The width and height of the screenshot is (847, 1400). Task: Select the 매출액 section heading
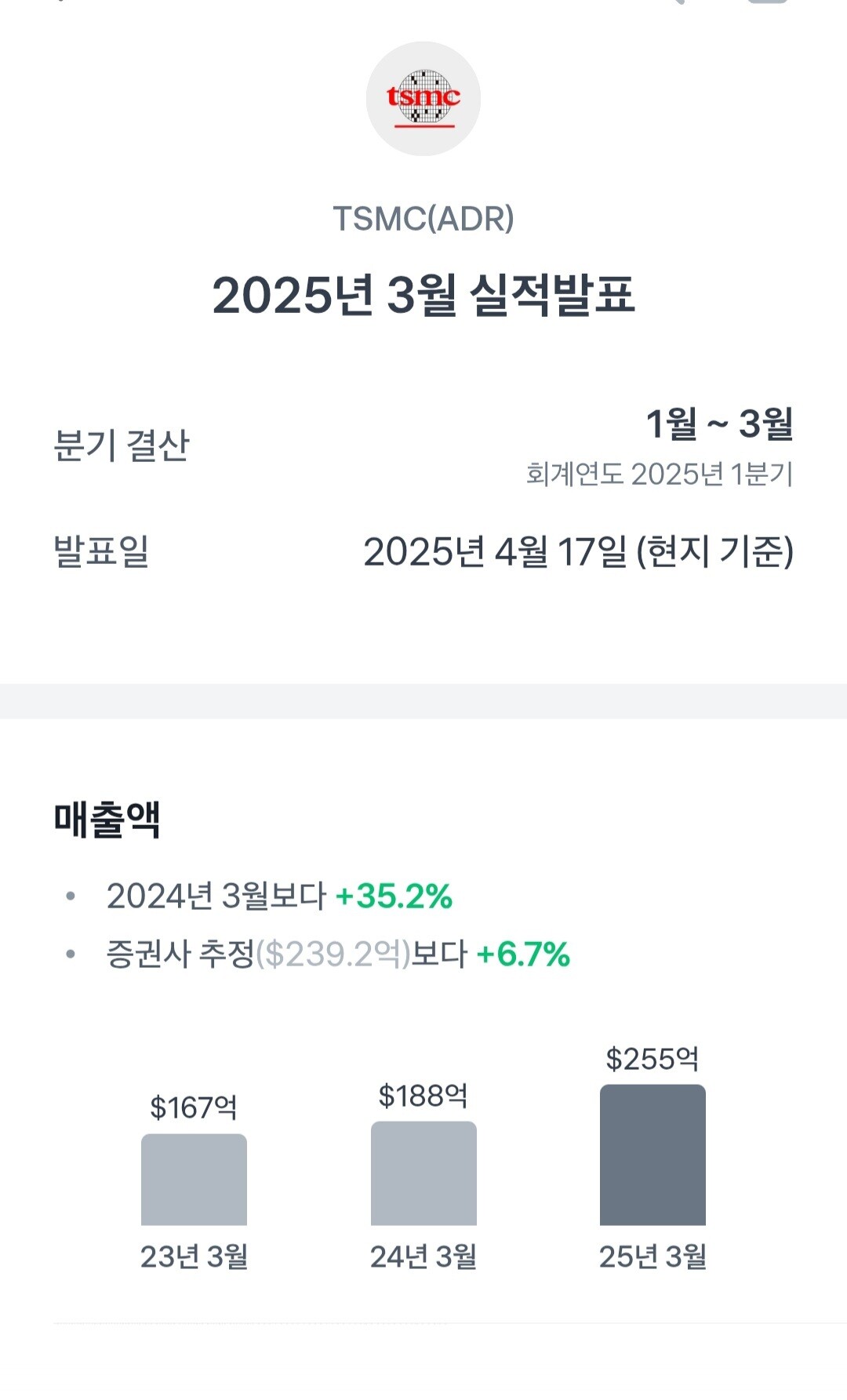click(x=107, y=820)
